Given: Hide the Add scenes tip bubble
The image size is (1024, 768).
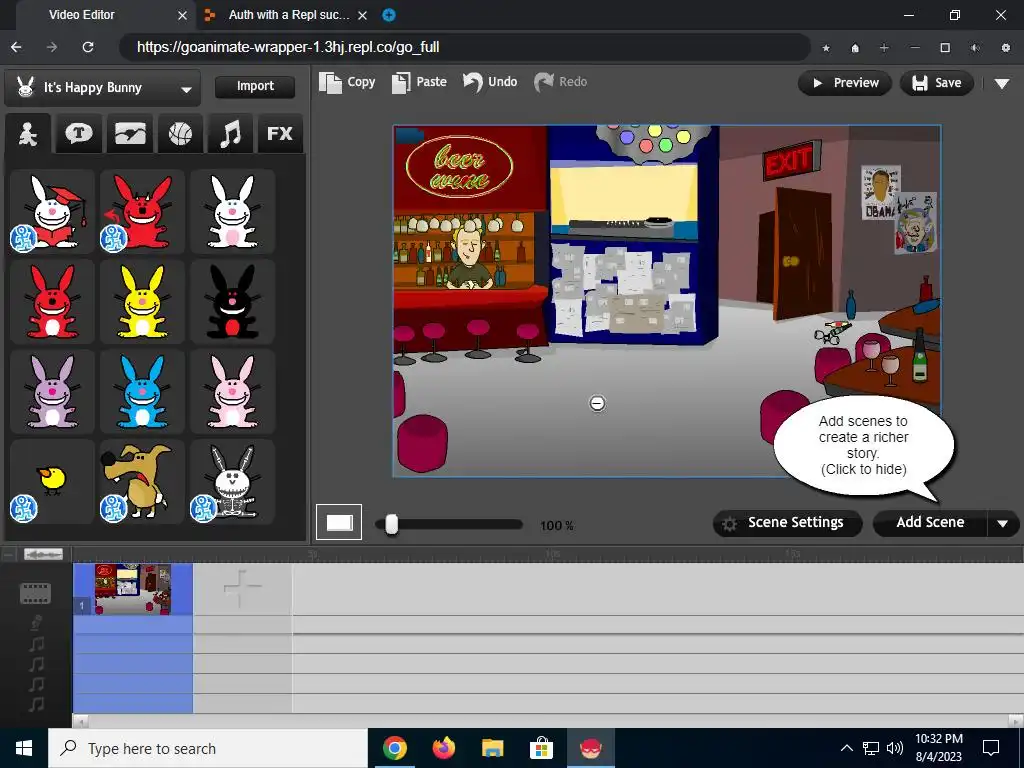Looking at the screenshot, I should pyautogui.click(x=863, y=445).
